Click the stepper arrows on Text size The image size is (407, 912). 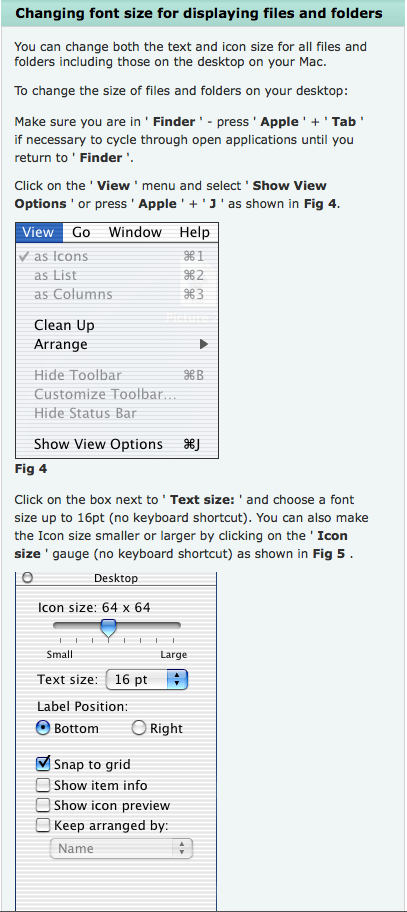(177, 679)
